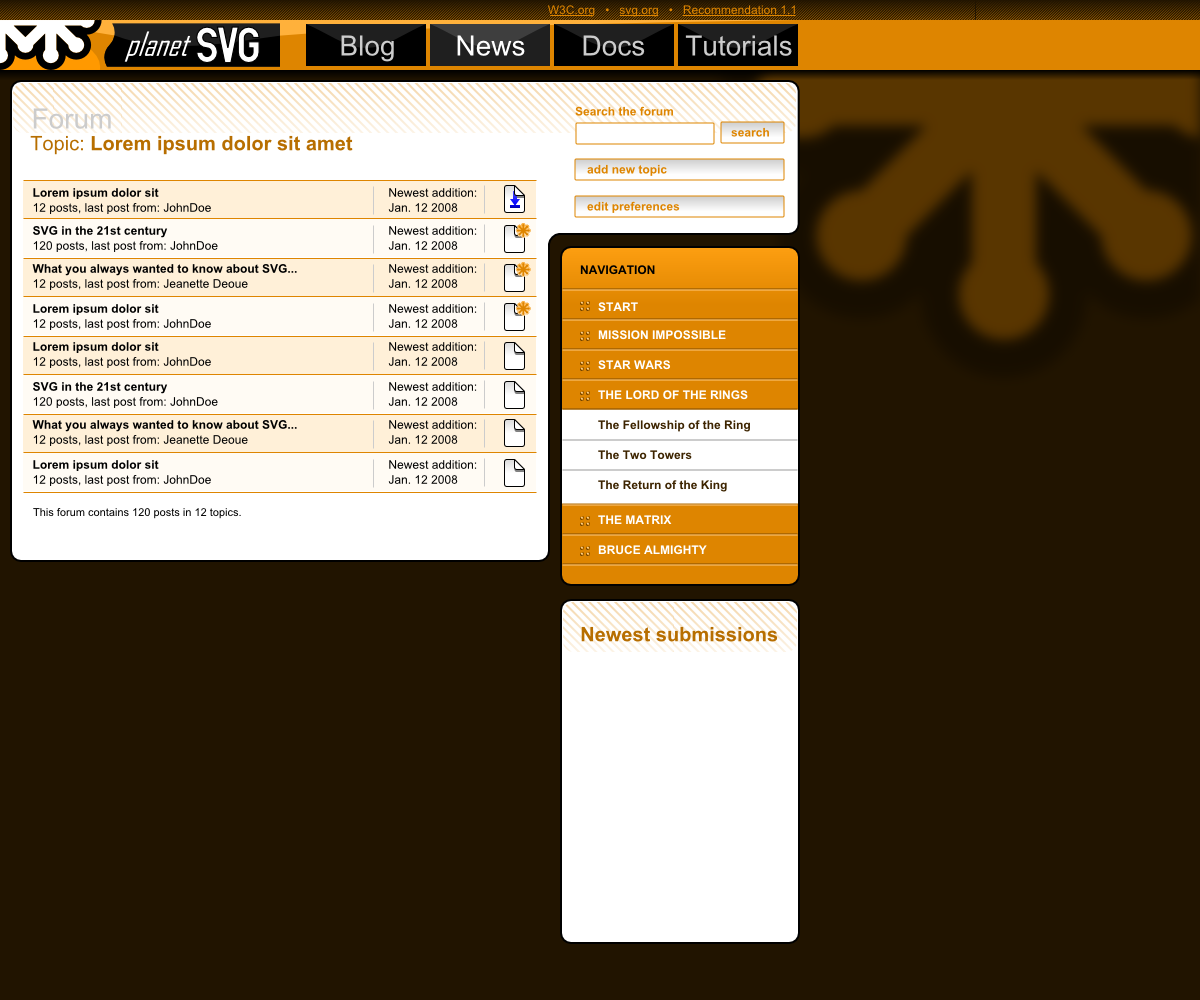
Task: Expand THE MATRIX navigation item
Action: (x=634, y=520)
